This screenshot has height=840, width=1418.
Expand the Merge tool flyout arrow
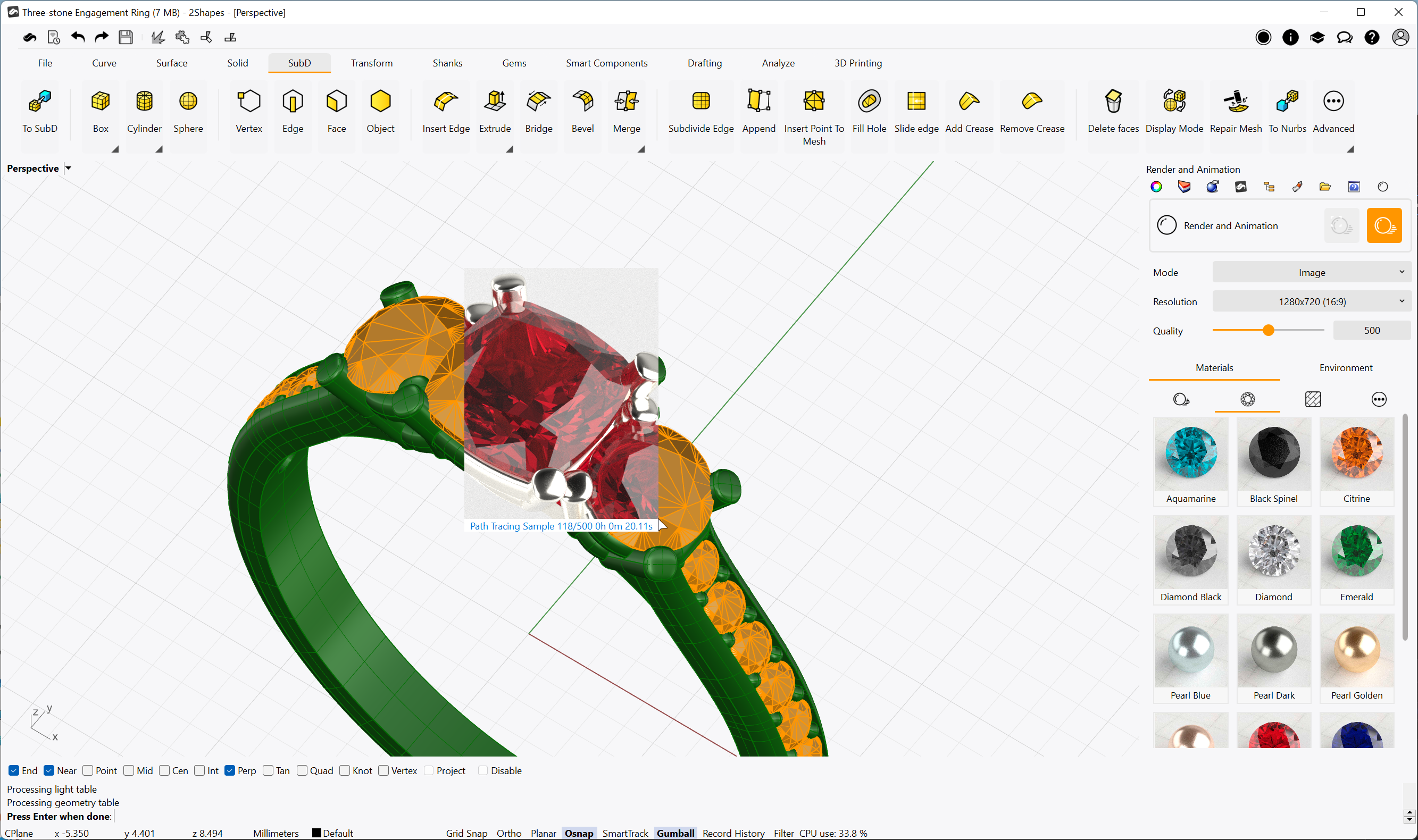pos(641,149)
